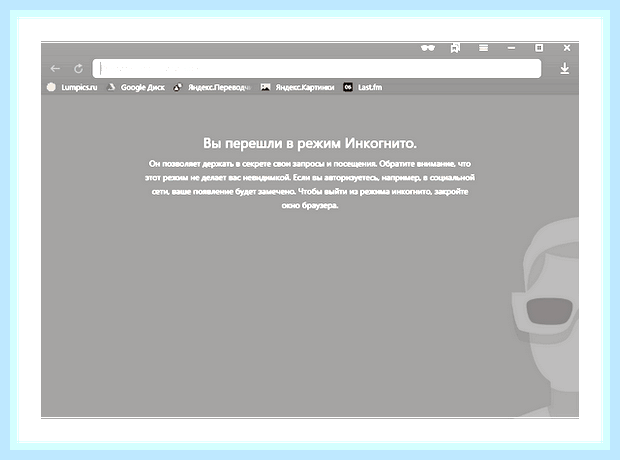The width and height of the screenshot is (620, 460).
Task: Close the Incognito browser window
Action: 567,48
